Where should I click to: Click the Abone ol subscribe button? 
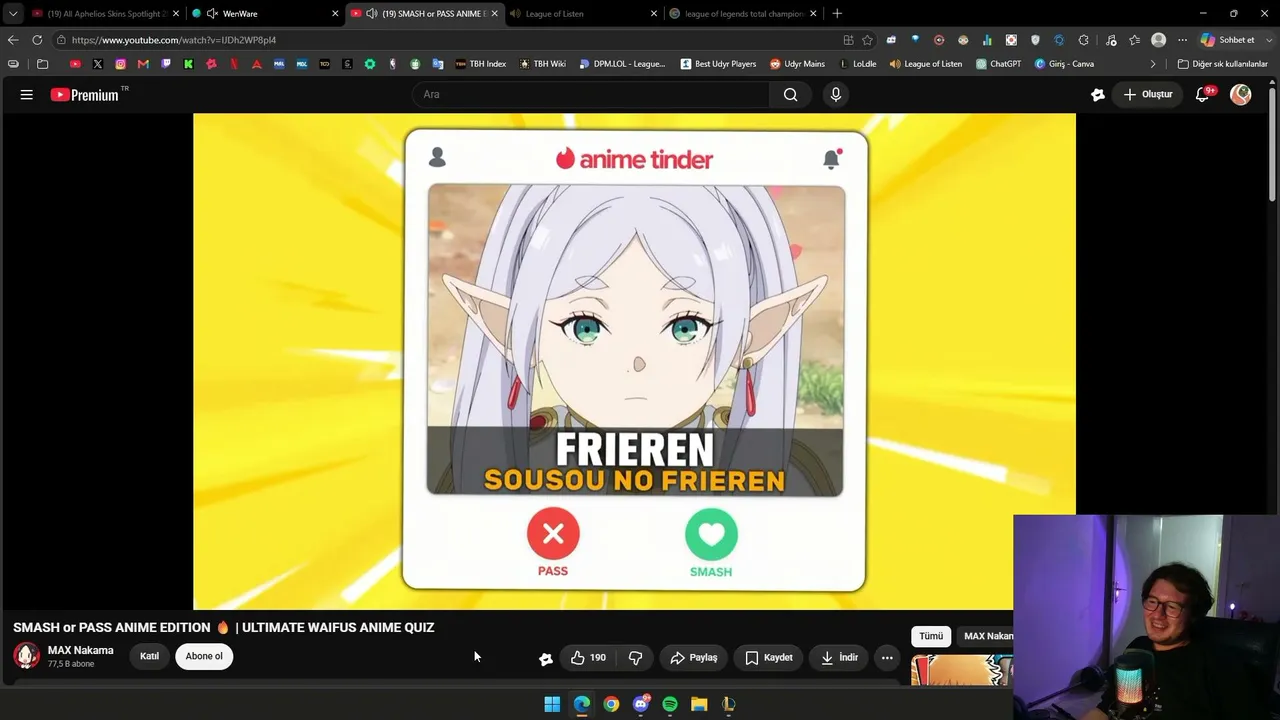click(204, 657)
